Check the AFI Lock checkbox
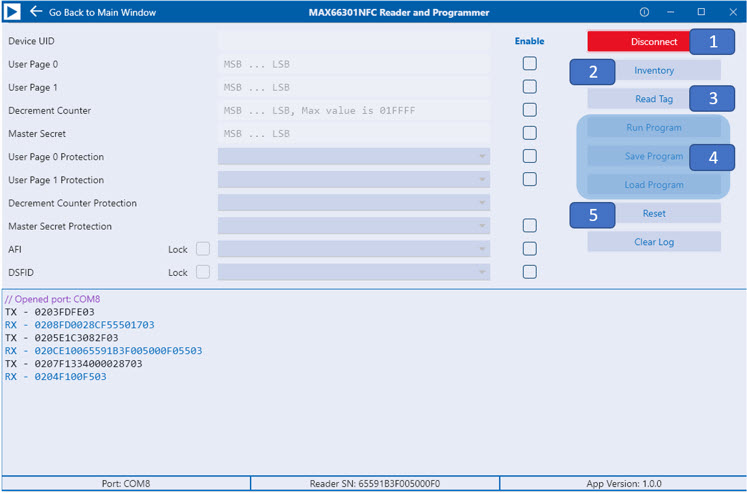 [x=203, y=249]
